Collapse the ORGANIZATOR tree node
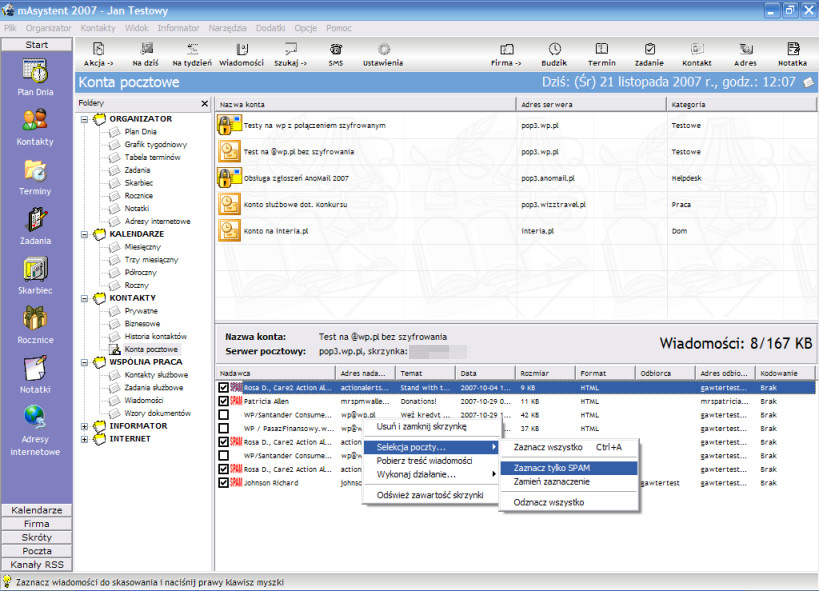 pyautogui.click(x=84, y=119)
